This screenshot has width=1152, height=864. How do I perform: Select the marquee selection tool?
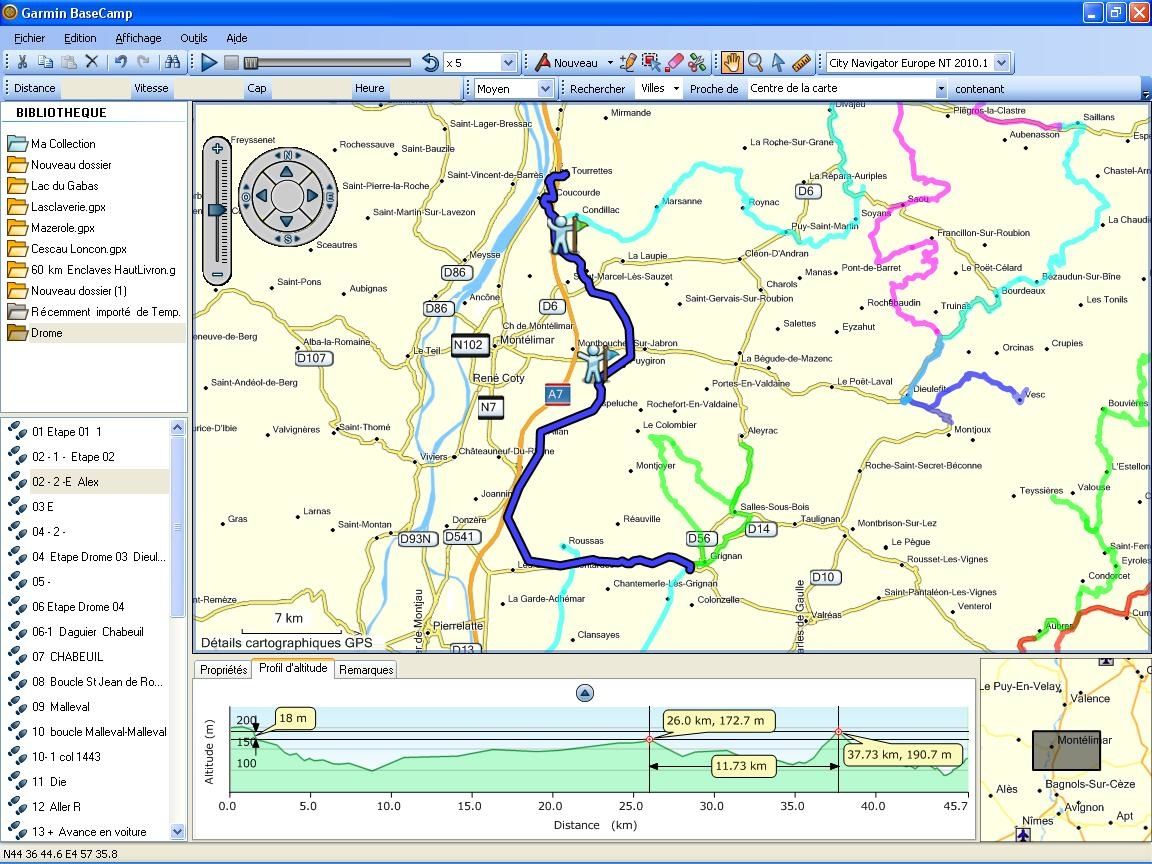tap(650, 62)
